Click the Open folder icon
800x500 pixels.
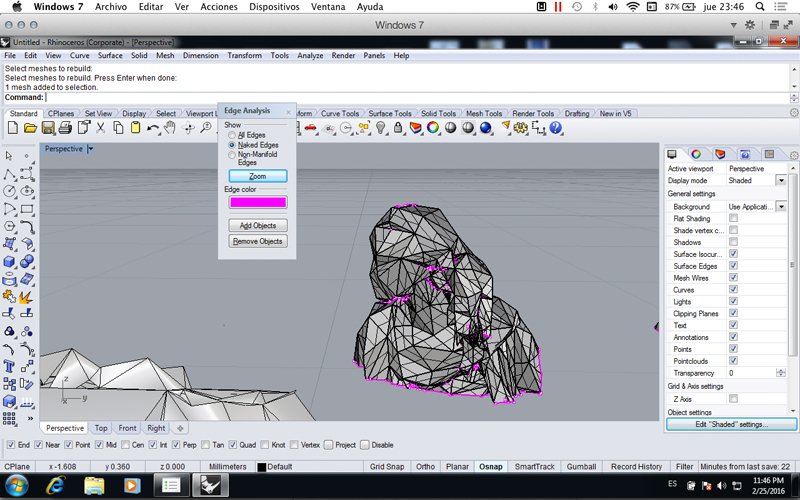point(30,128)
